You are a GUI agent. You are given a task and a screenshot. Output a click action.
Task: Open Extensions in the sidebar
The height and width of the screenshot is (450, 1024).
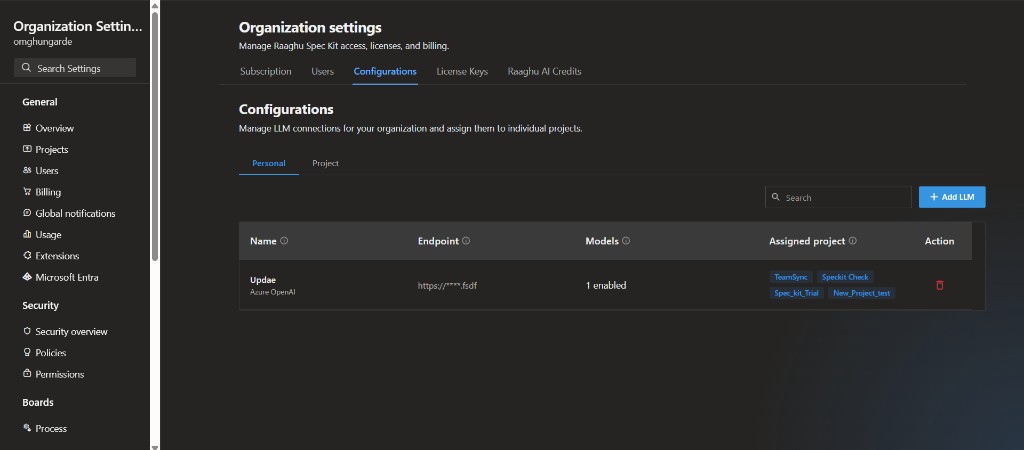57,256
